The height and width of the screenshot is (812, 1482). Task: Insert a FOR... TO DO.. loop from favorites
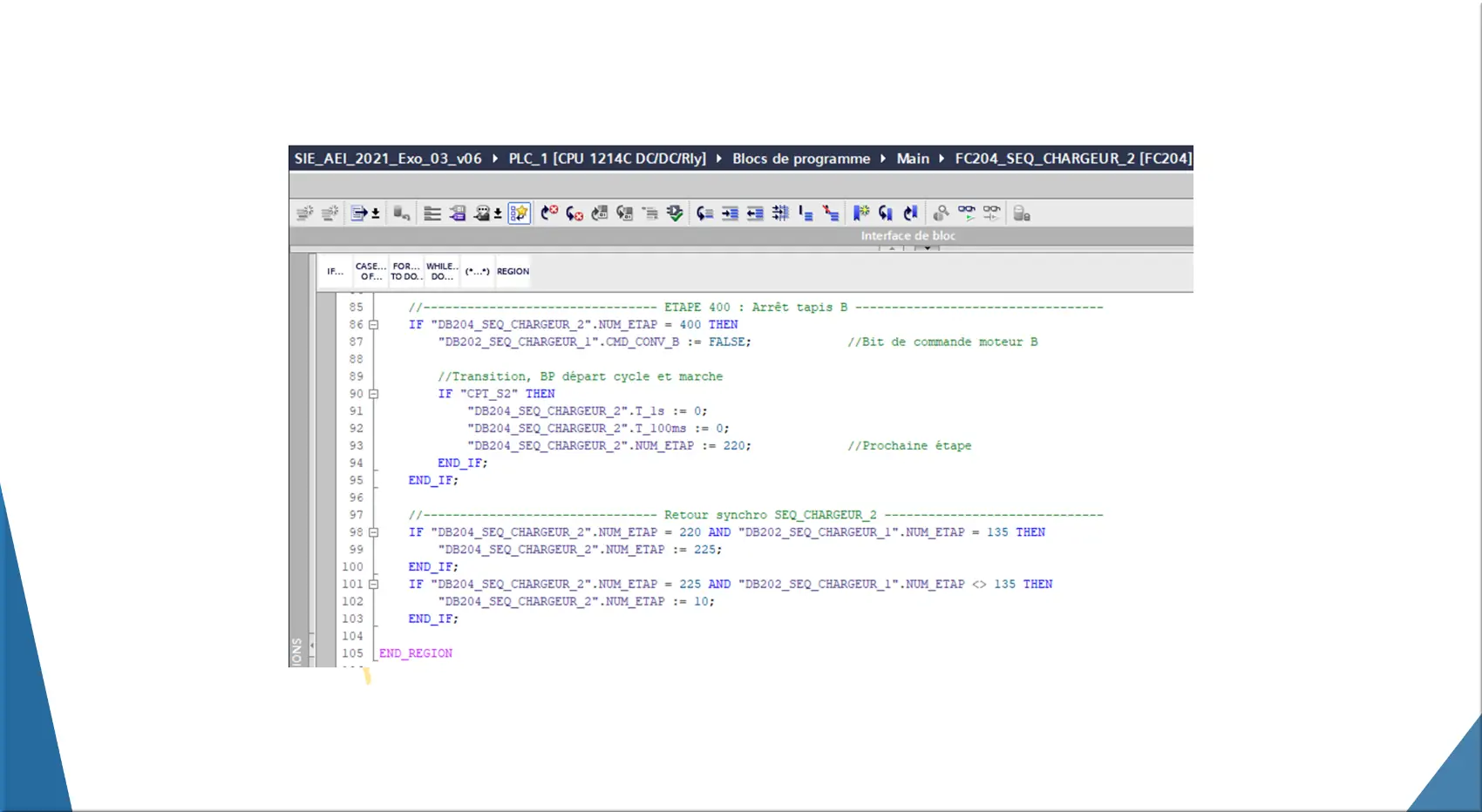(406, 272)
